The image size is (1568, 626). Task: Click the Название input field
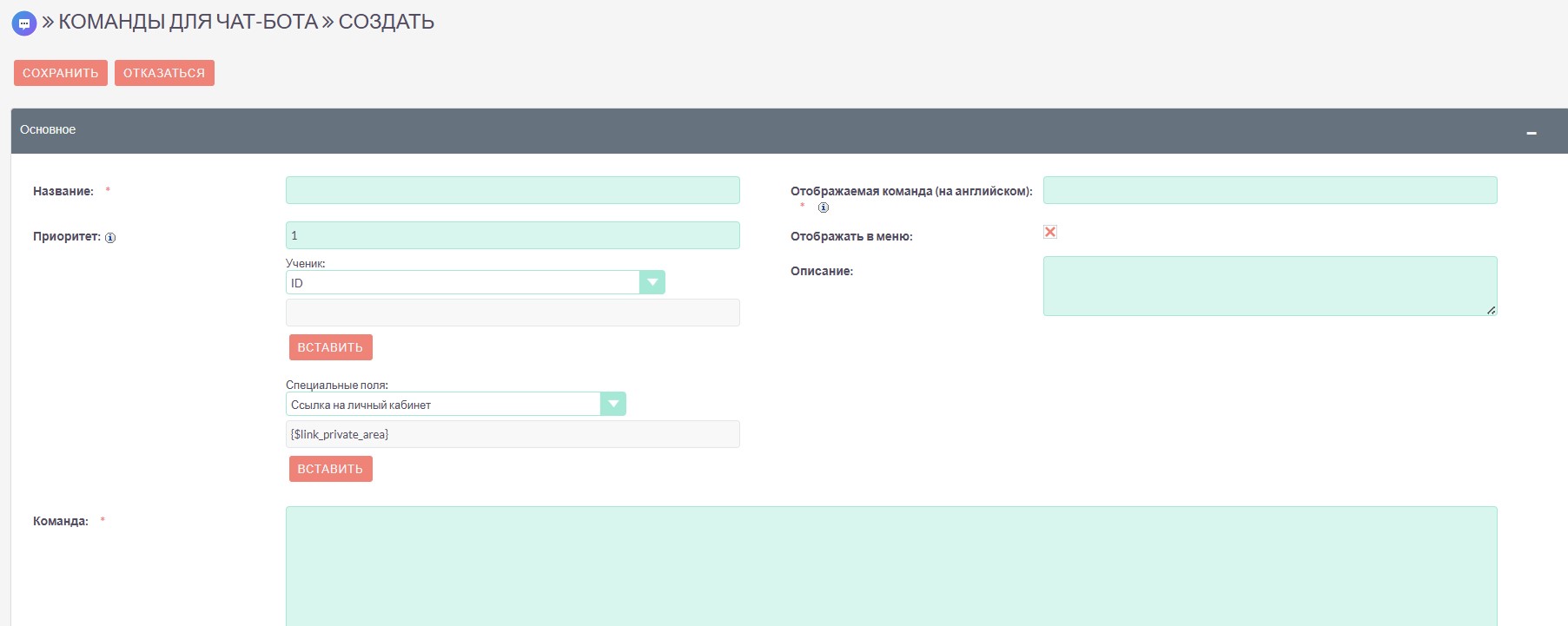pyautogui.click(x=513, y=190)
